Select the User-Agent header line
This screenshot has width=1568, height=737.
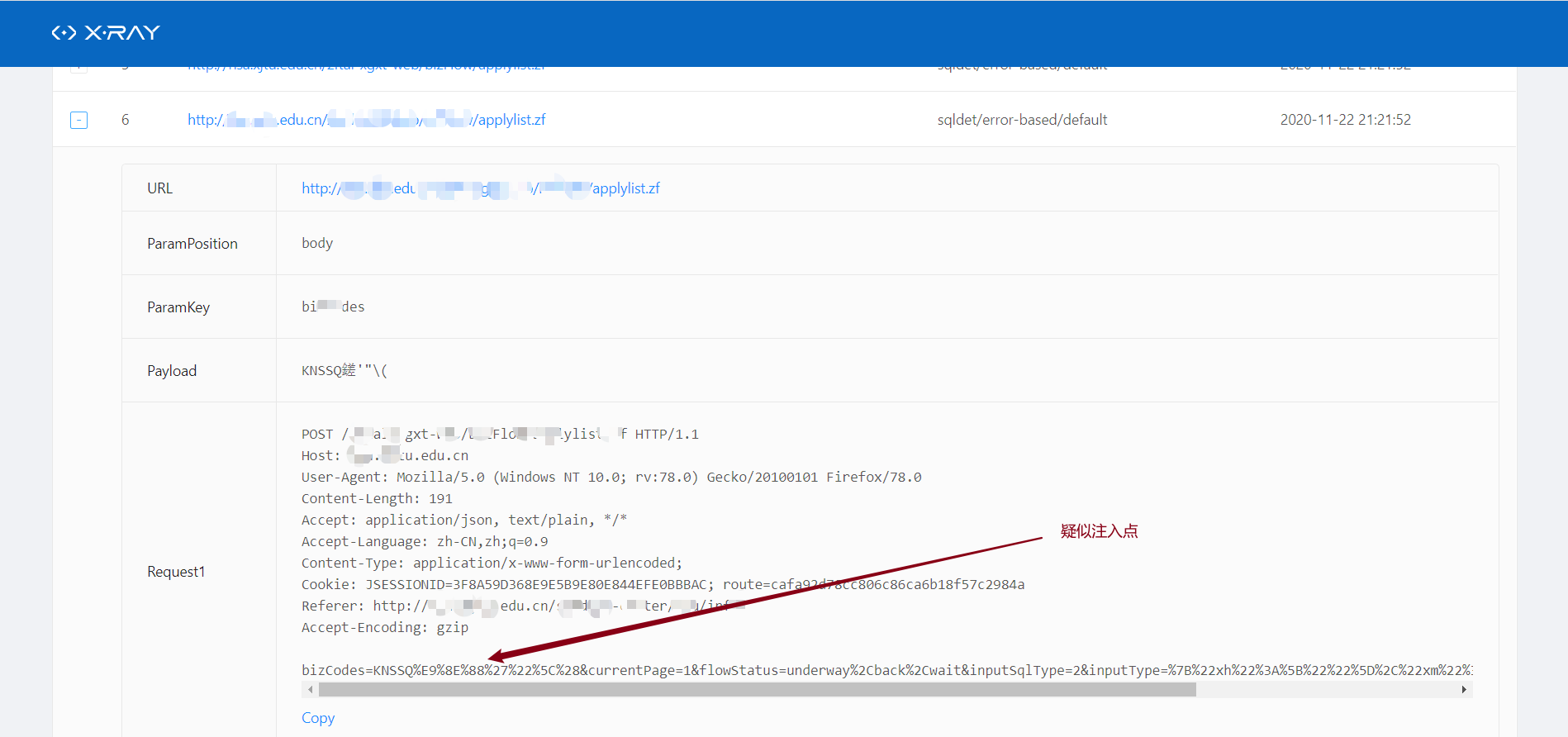tap(611, 477)
